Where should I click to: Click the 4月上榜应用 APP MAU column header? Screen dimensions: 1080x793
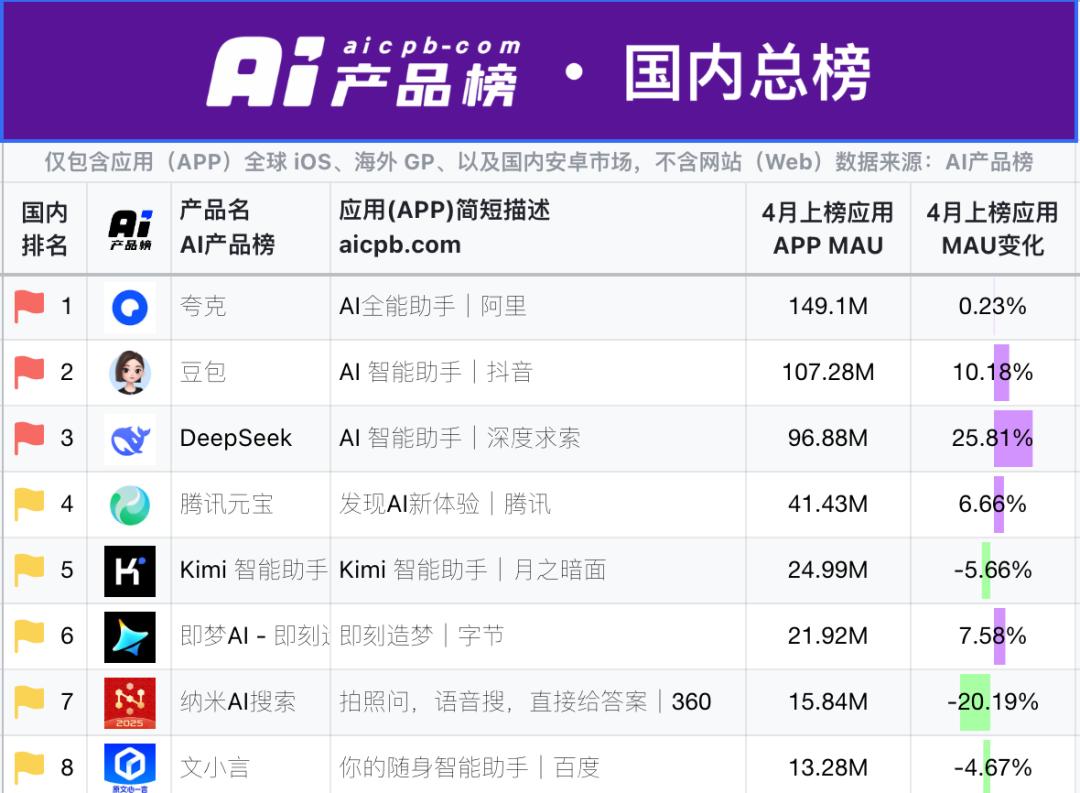(827, 229)
